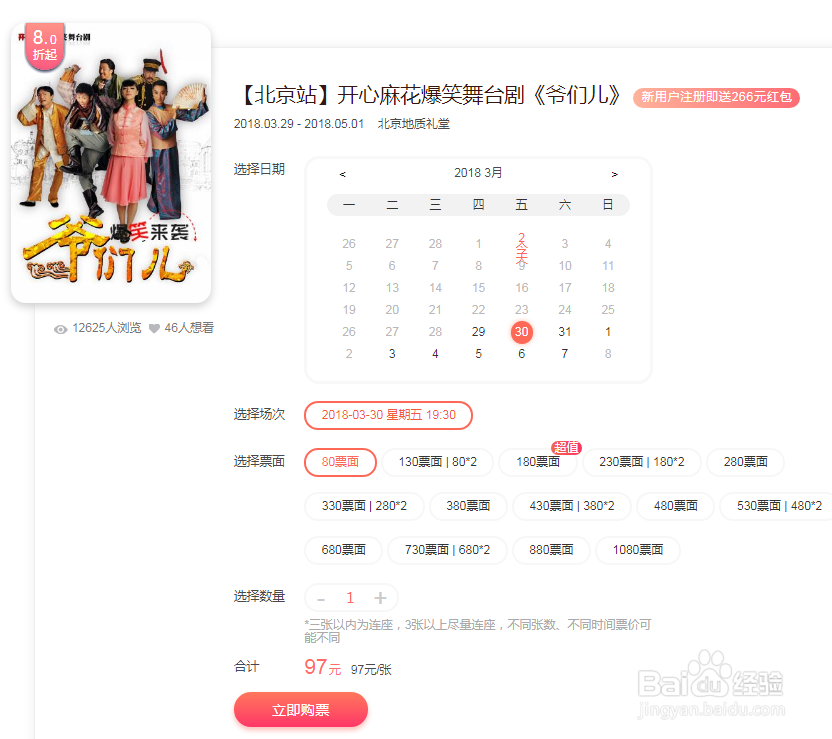Pick April 7 in calendar
Viewport: 832px width, 739px height.
coord(565,353)
